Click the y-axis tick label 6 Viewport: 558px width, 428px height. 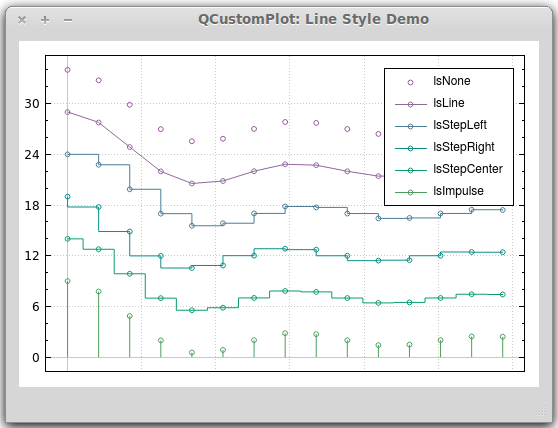(36, 307)
